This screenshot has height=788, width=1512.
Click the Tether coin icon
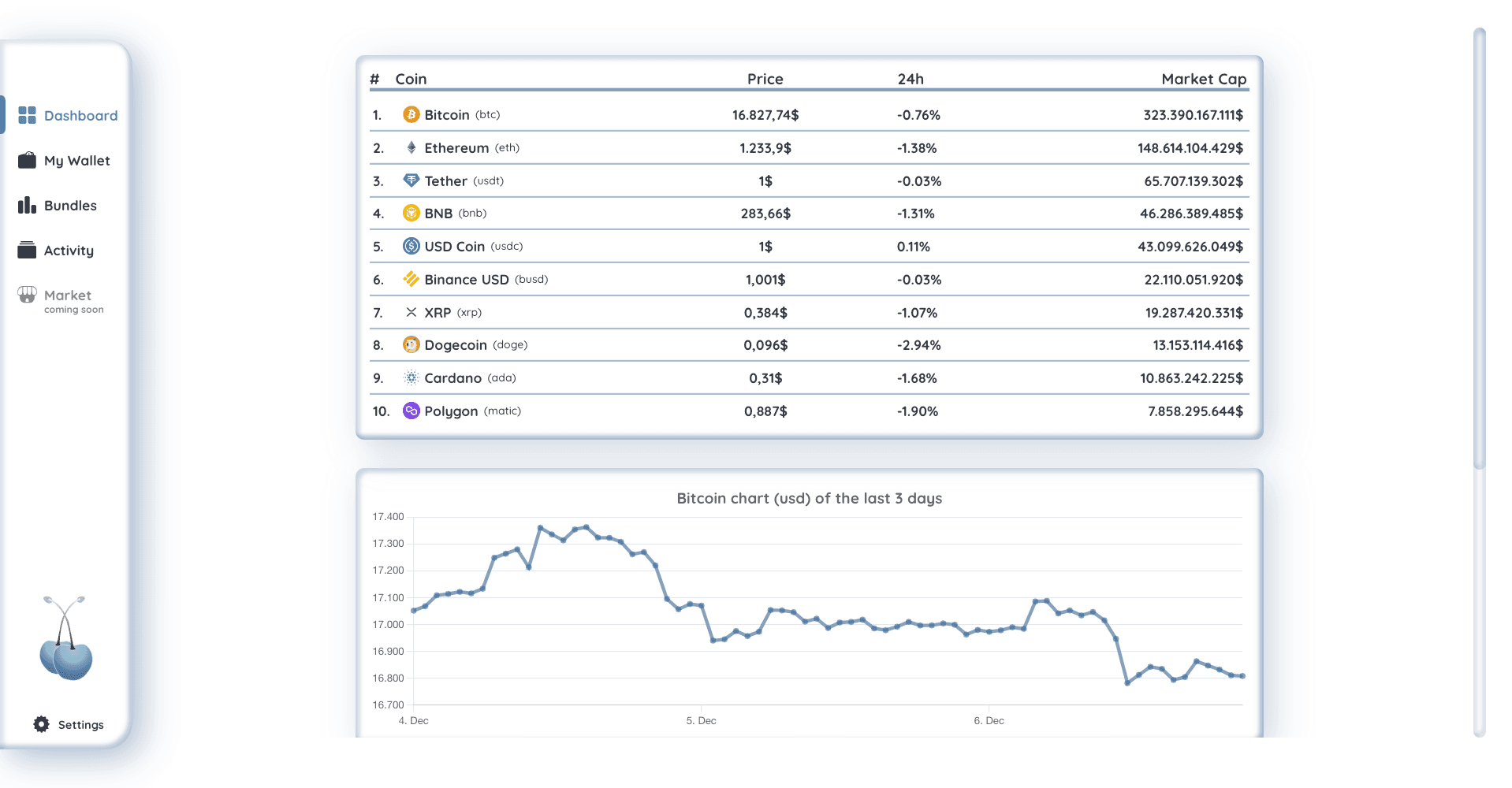click(x=411, y=180)
